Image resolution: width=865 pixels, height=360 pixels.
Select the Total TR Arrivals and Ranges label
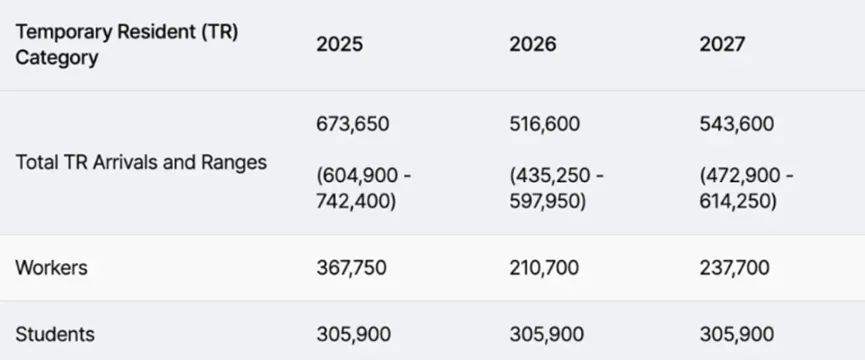pos(141,163)
